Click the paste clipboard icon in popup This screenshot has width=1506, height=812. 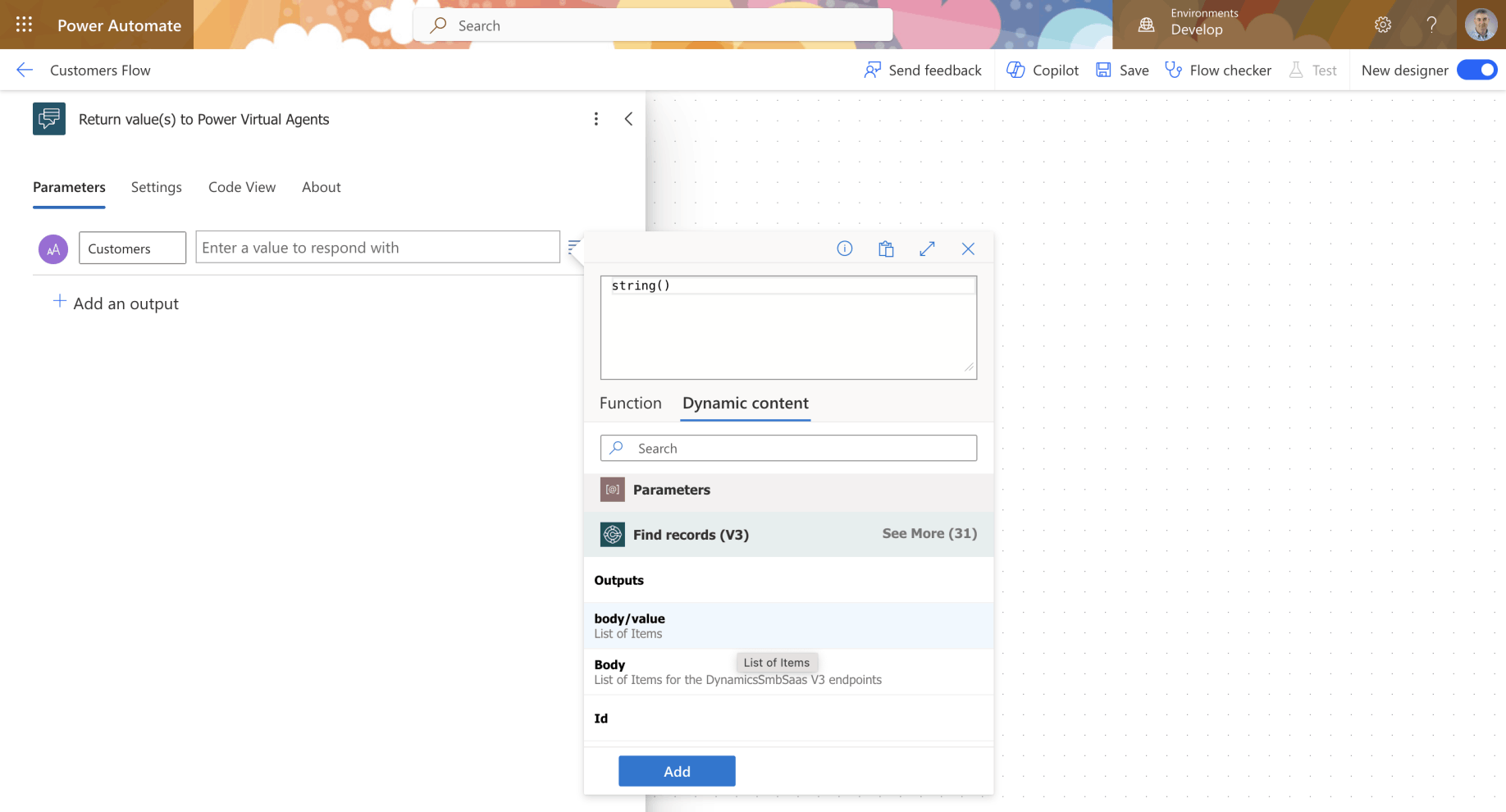point(886,249)
